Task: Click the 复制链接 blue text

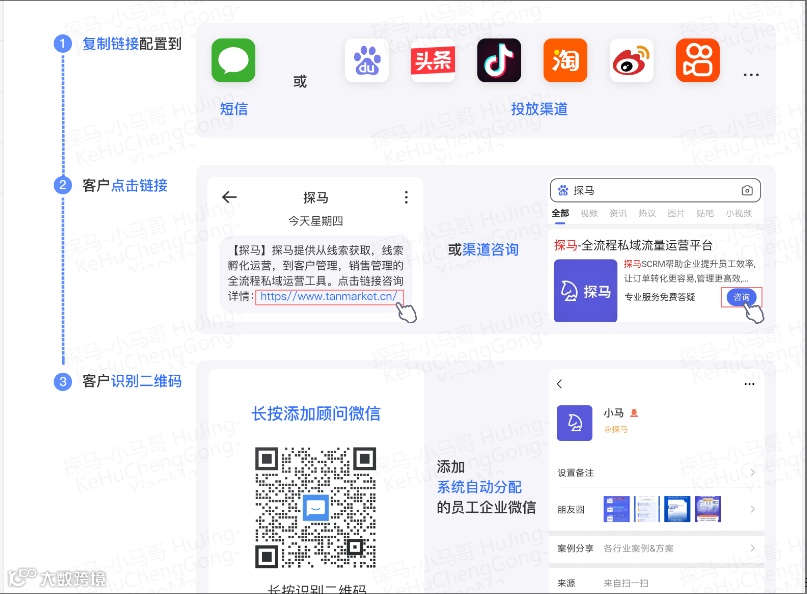Action: pos(111,44)
